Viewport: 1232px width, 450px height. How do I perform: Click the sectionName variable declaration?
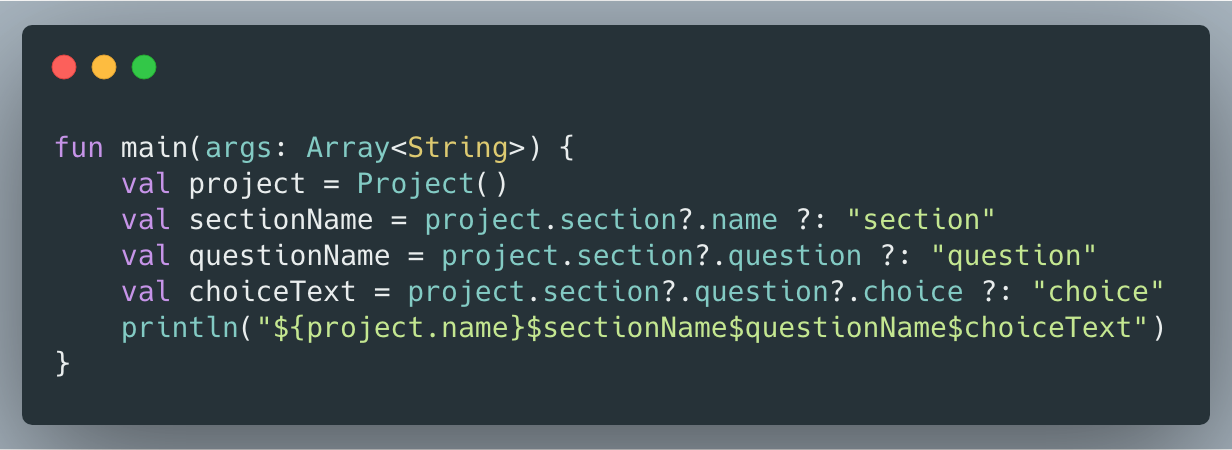[x=281, y=220]
